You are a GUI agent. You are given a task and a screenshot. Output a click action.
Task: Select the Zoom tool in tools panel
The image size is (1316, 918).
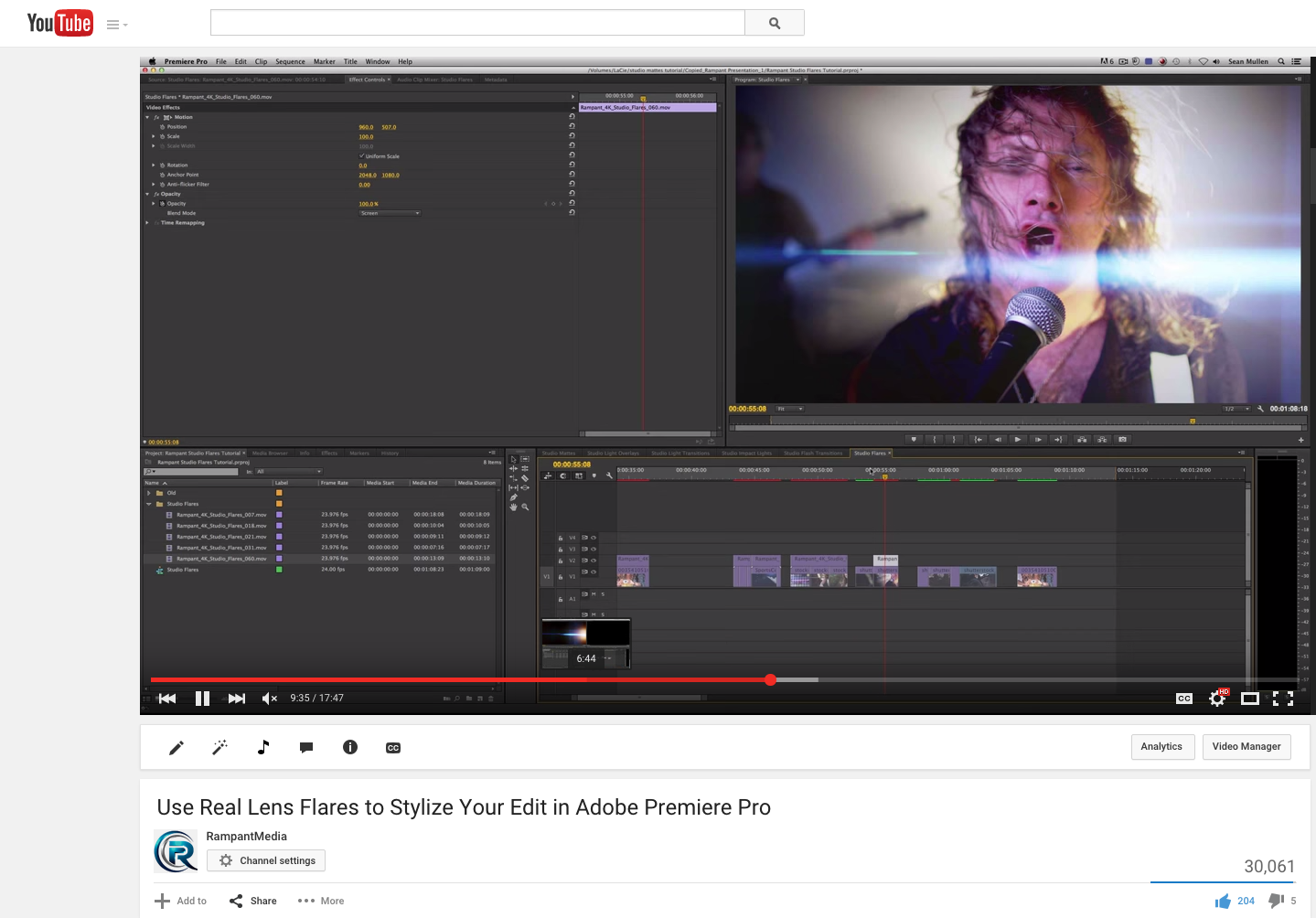tap(525, 507)
